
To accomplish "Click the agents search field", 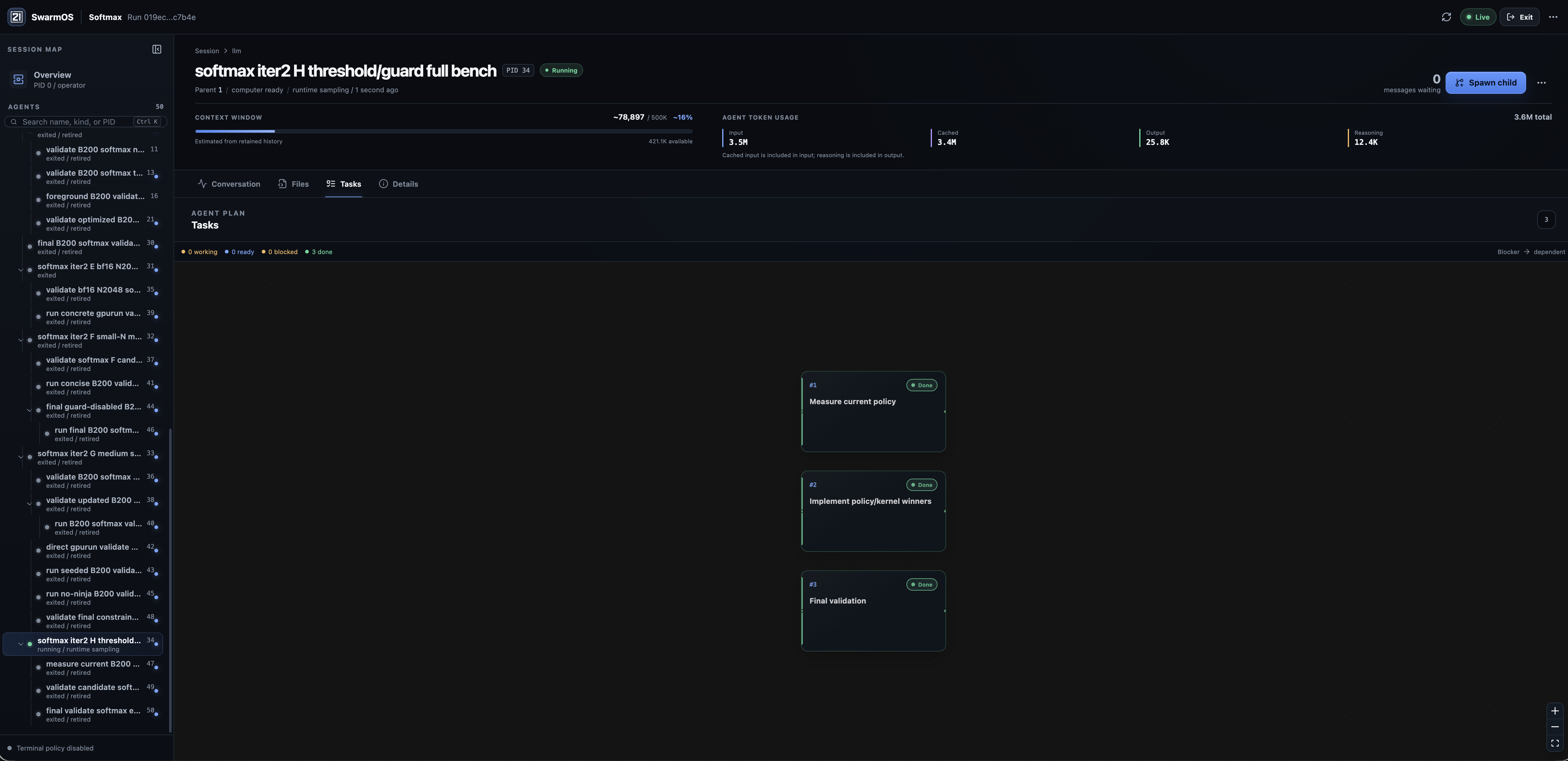I will pyautogui.click(x=86, y=122).
